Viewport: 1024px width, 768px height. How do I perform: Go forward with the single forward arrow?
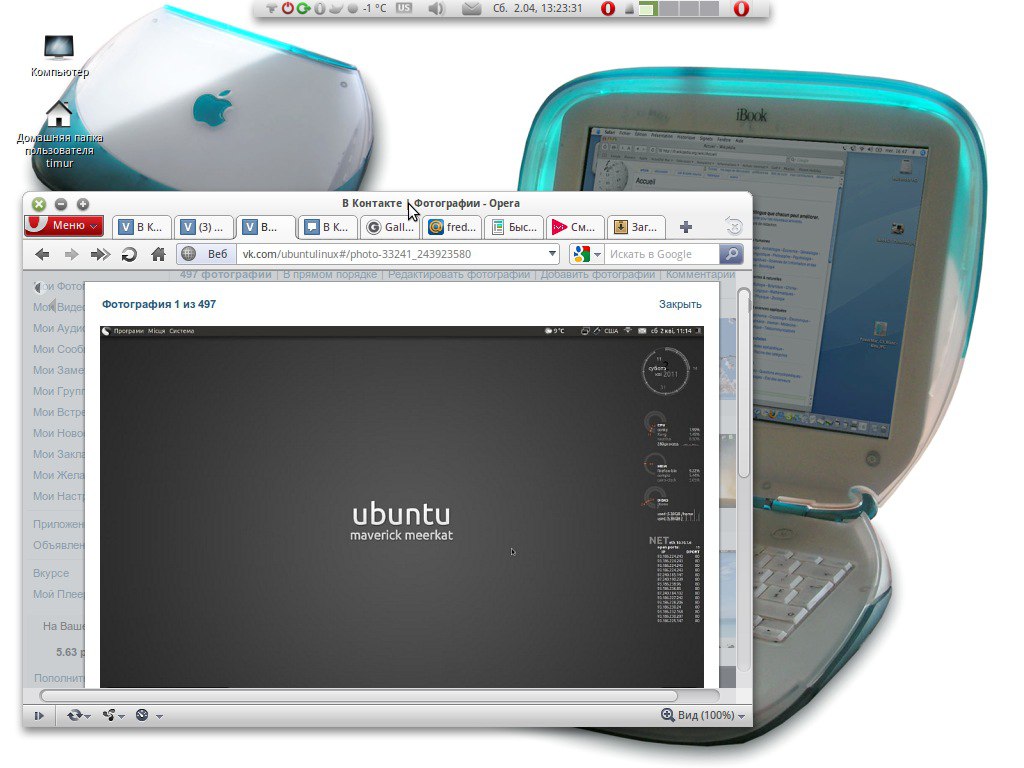(x=71, y=254)
